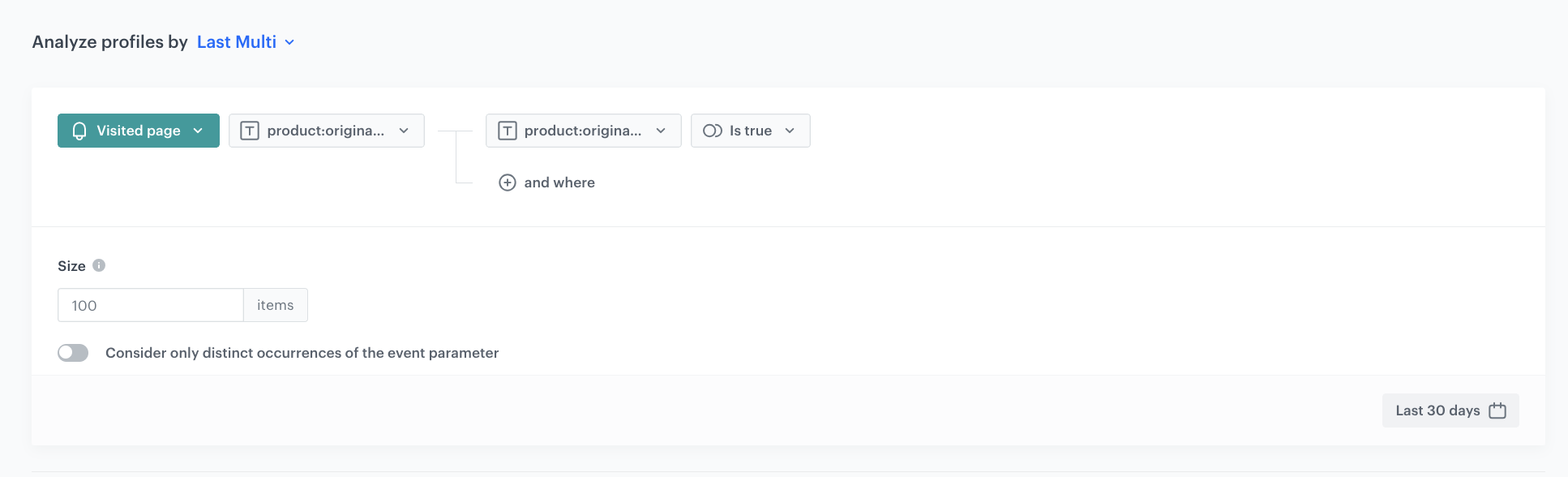Viewport: 1568px width, 477px height.
Task: Expand the Visited page dropdown arrow
Action: (x=198, y=131)
